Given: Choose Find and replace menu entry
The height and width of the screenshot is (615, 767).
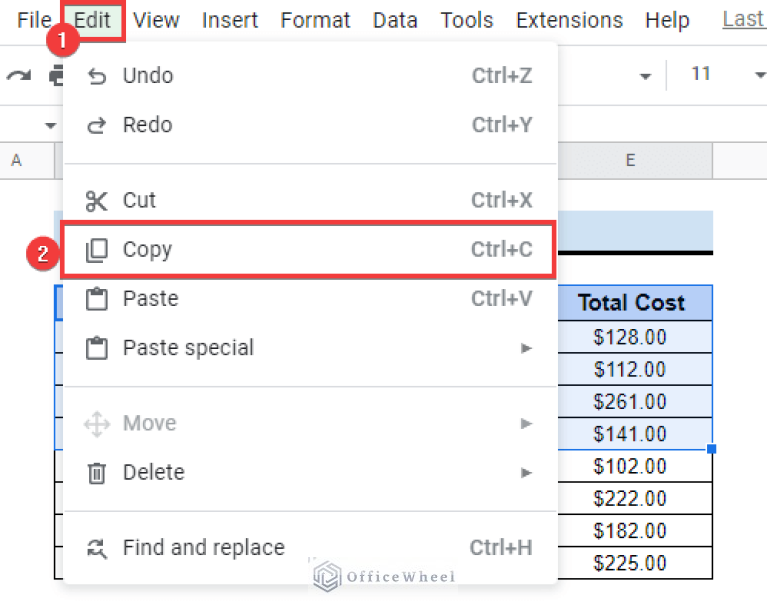Looking at the screenshot, I should 311,548.
